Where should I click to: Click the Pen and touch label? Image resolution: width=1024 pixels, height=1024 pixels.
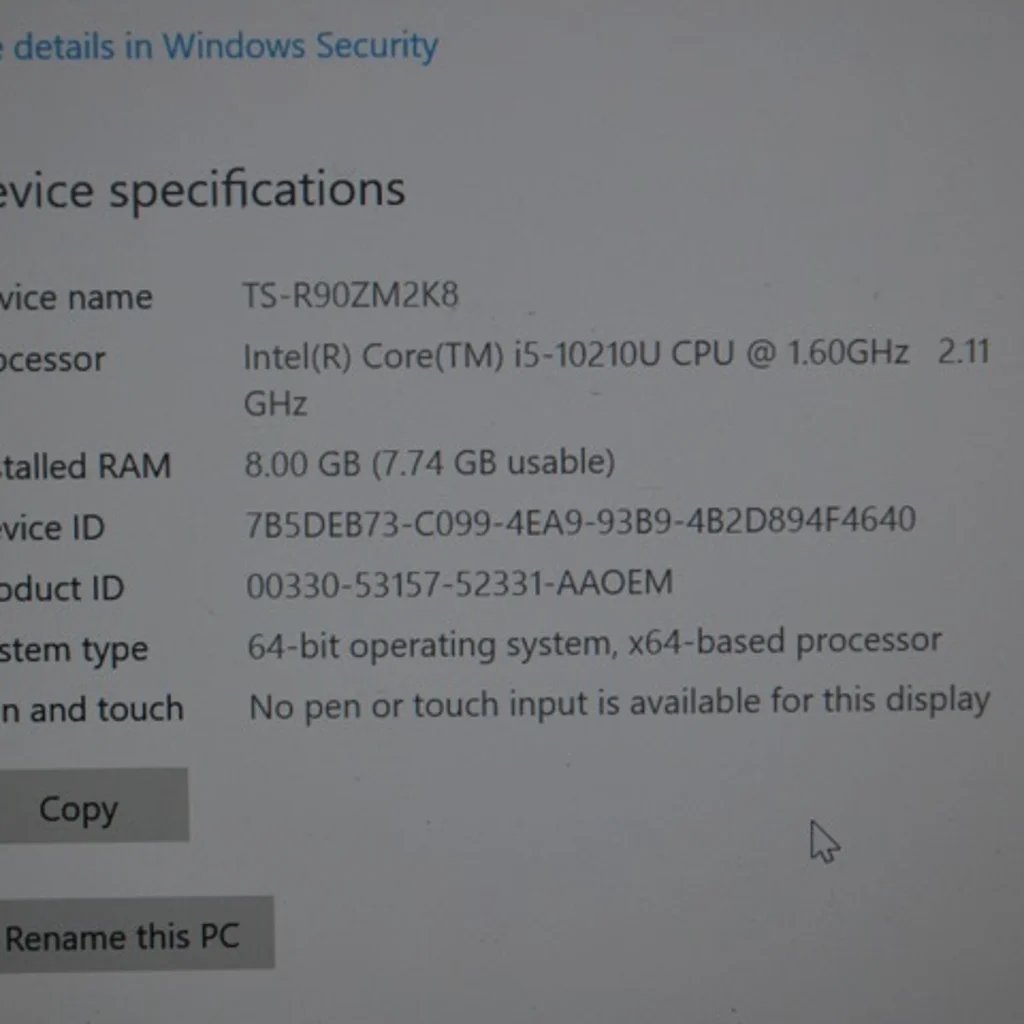click(92, 709)
